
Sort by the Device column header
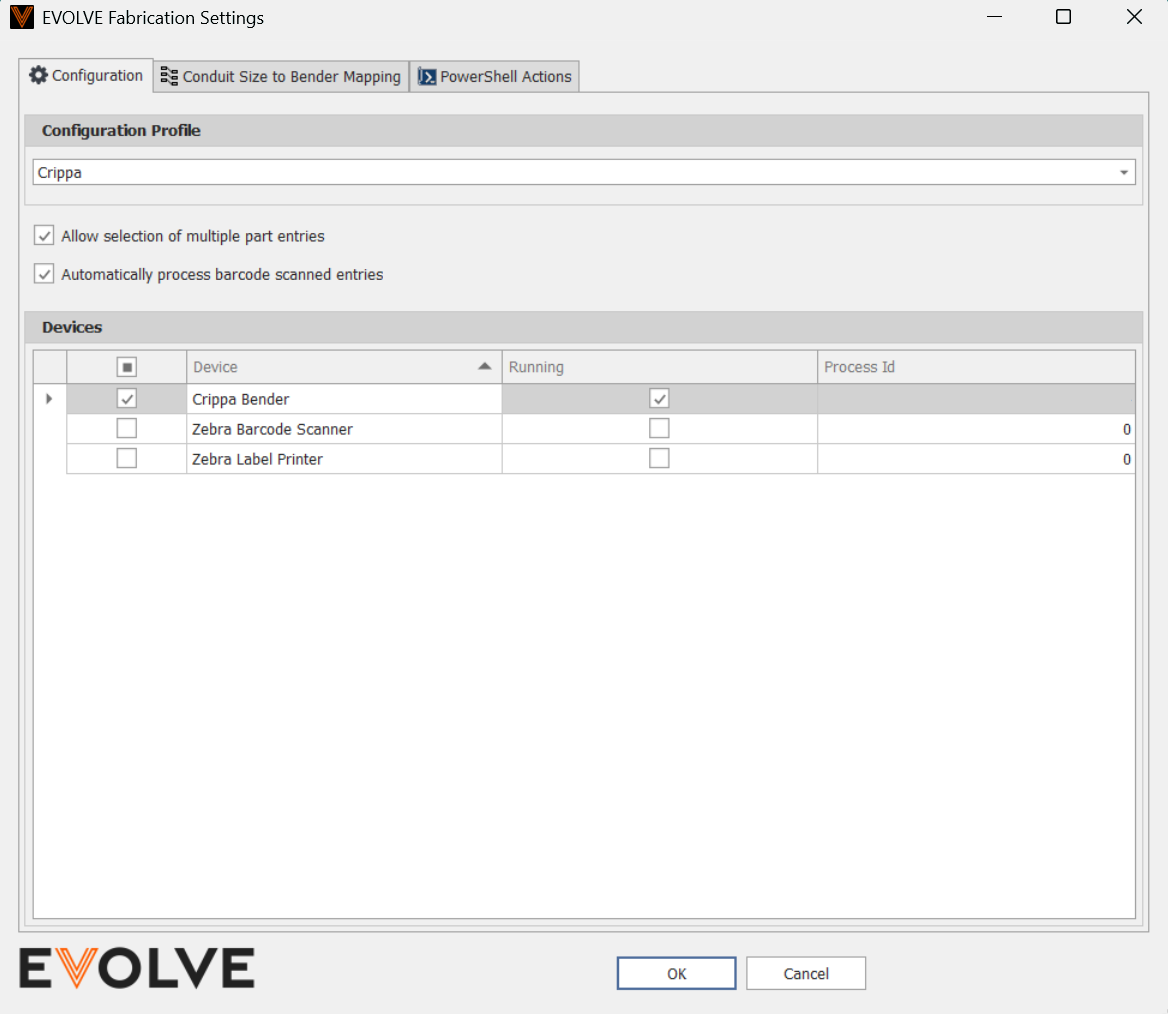click(x=344, y=367)
